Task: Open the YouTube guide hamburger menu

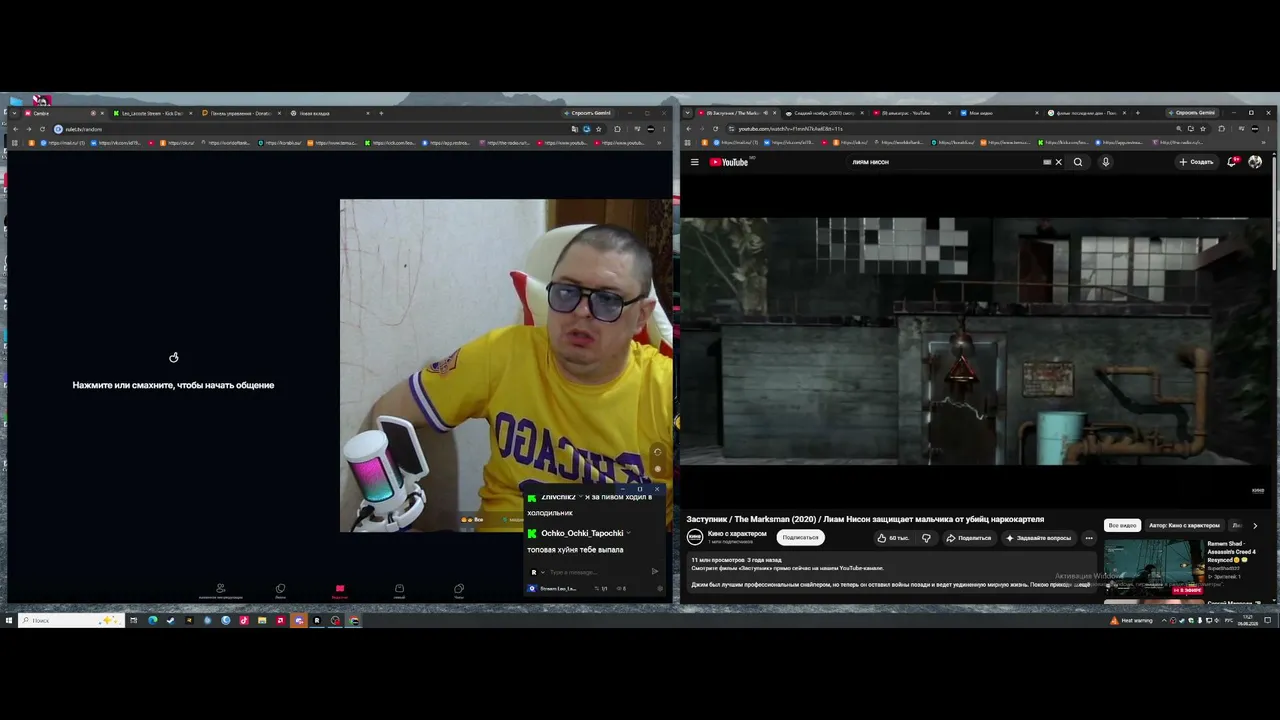Action: pos(694,162)
